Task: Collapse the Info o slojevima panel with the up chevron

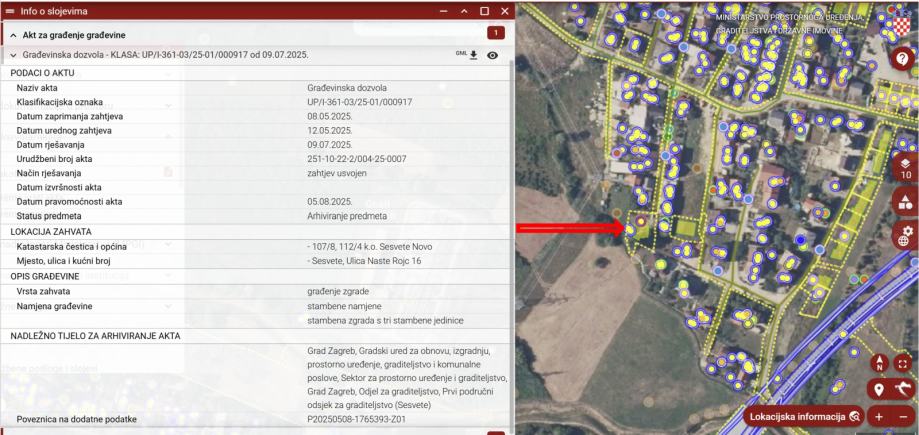Action: pos(464,11)
